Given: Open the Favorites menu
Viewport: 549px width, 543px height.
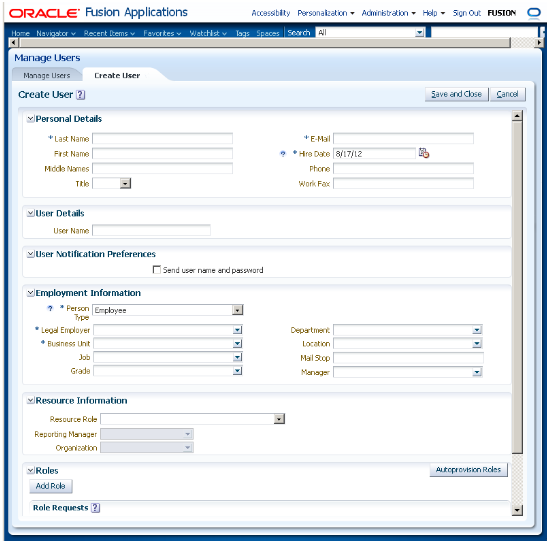Looking at the screenshot, I should pos(162,33).
